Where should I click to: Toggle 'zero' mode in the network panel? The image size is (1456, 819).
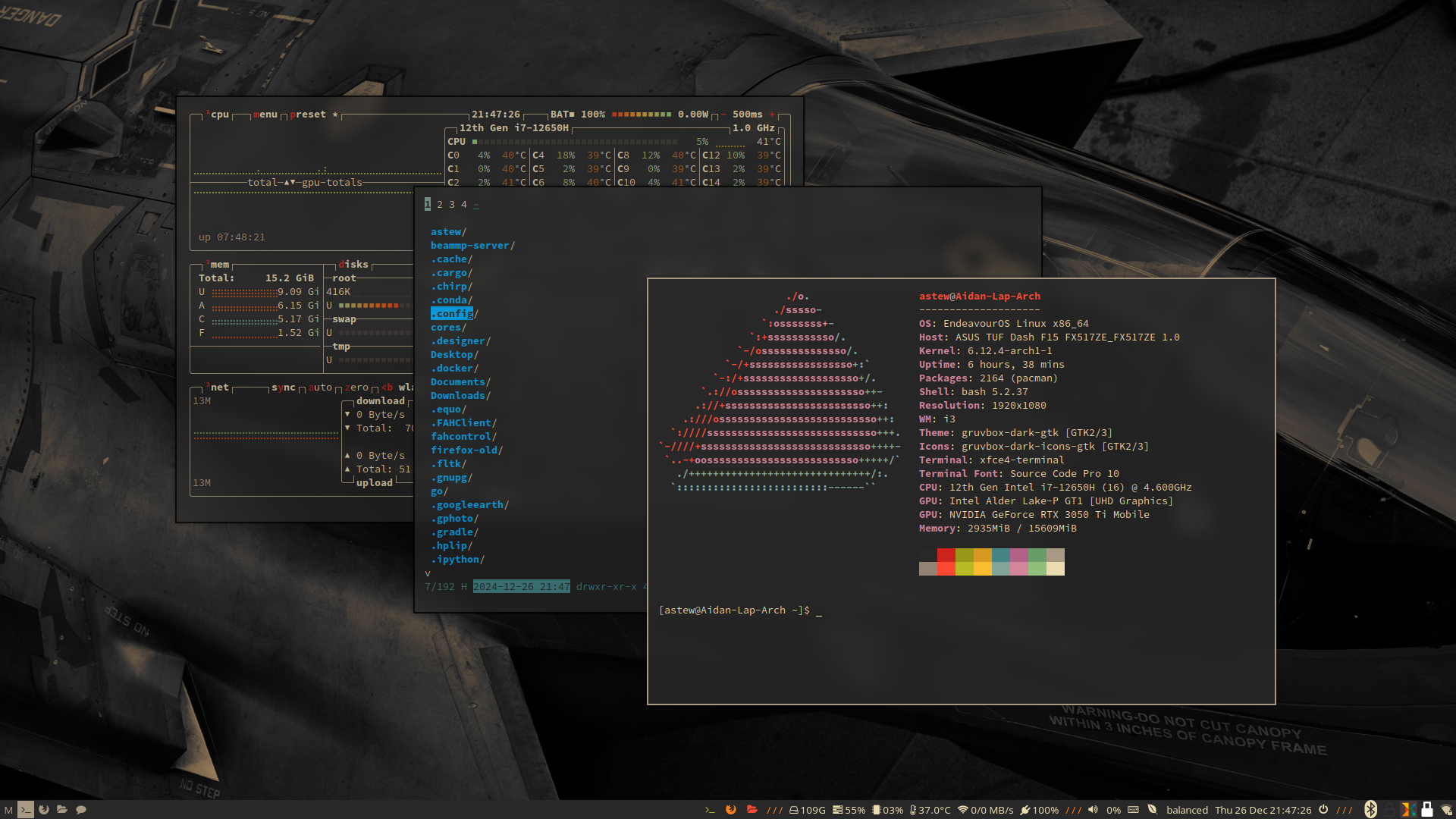click(356, 388)
